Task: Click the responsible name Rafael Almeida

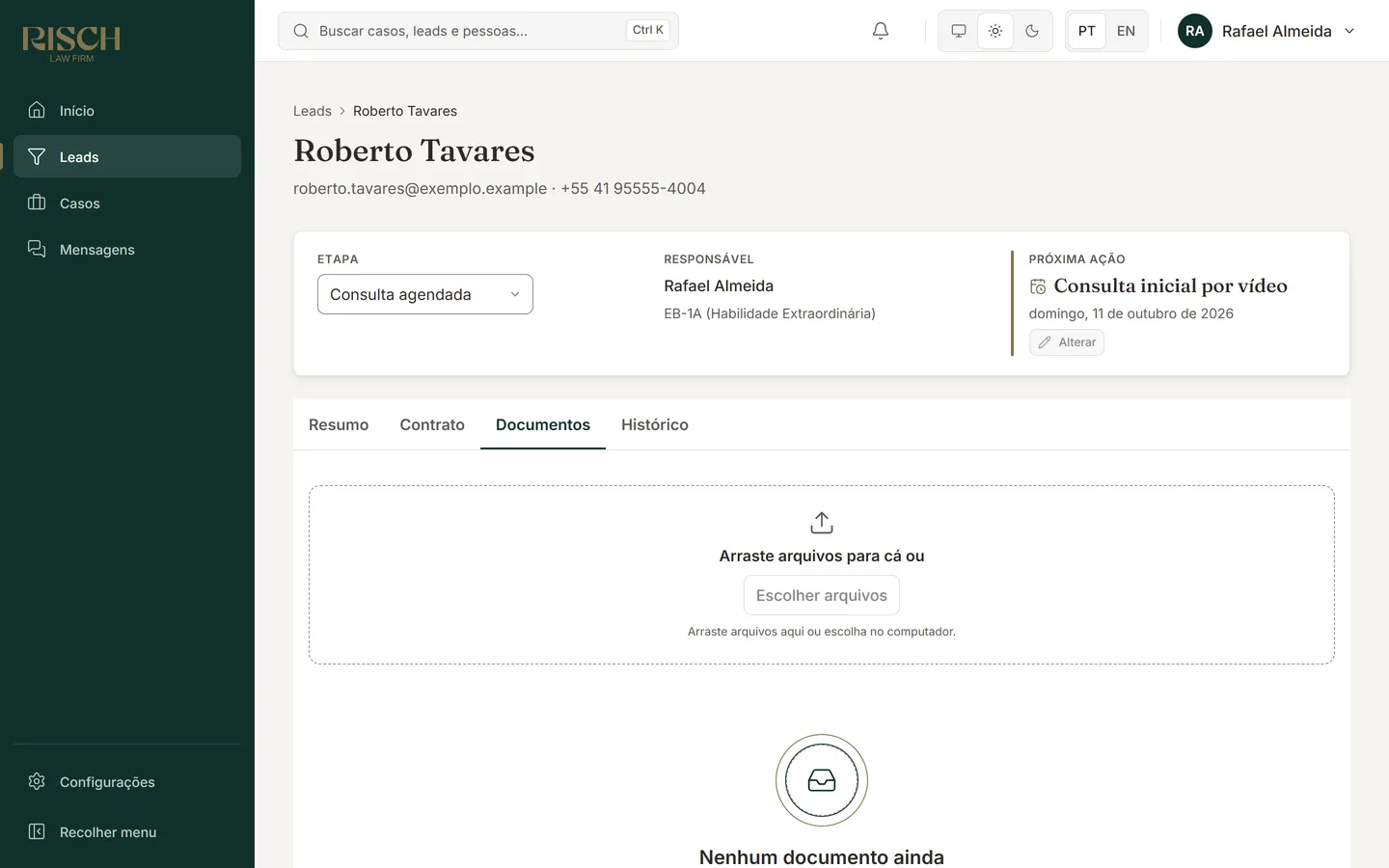Action: coord(719,285)
